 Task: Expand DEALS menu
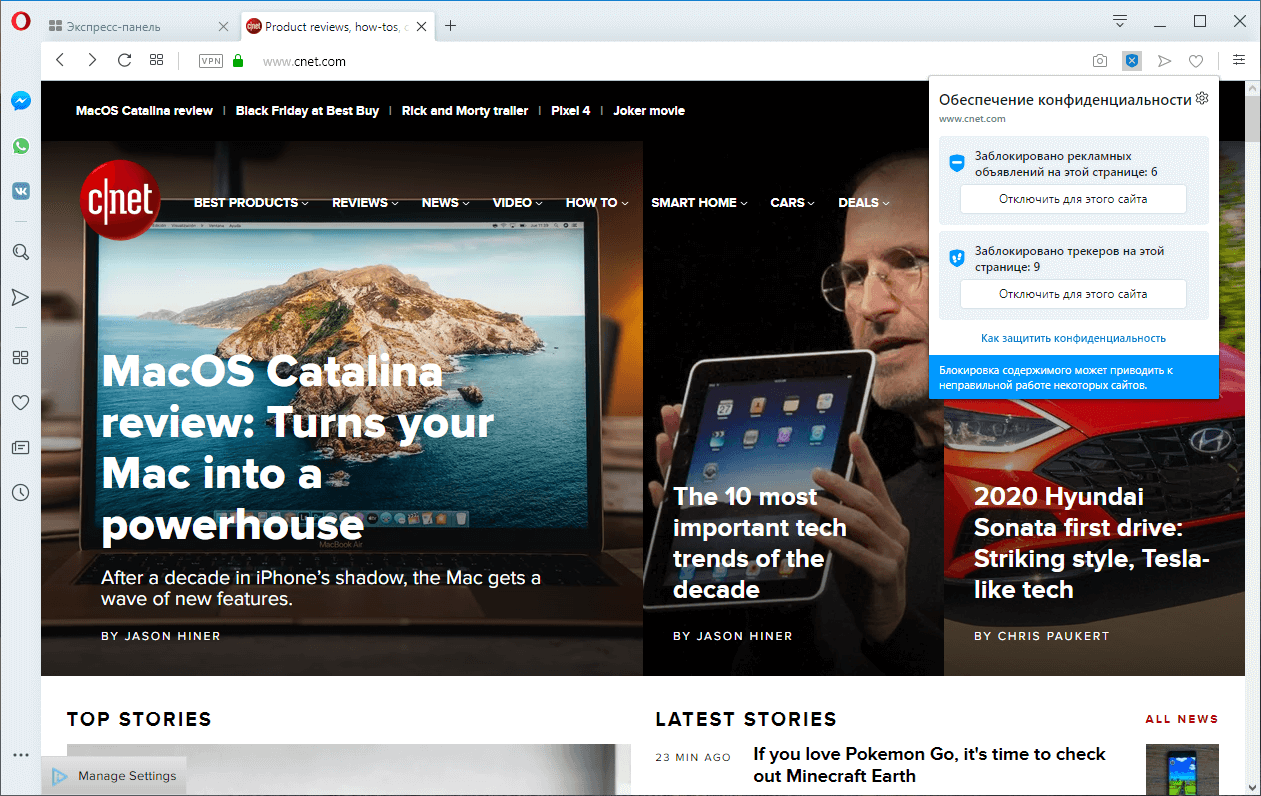[x=864, y=202]
